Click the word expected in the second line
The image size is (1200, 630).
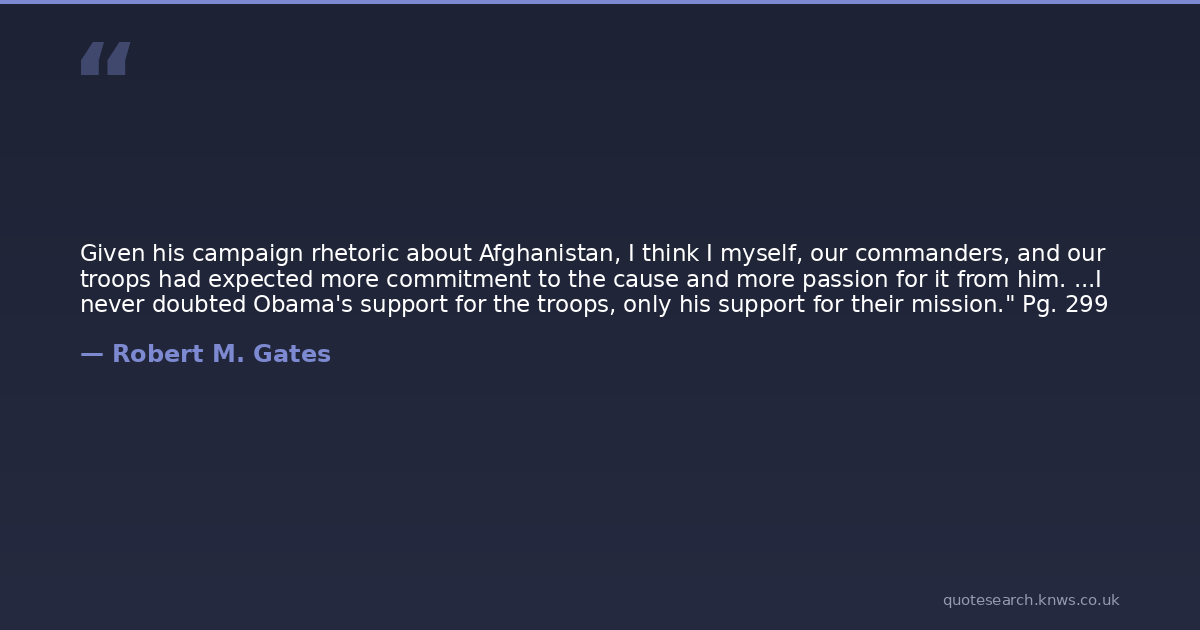pyautogui.click(x=260, y=280)
